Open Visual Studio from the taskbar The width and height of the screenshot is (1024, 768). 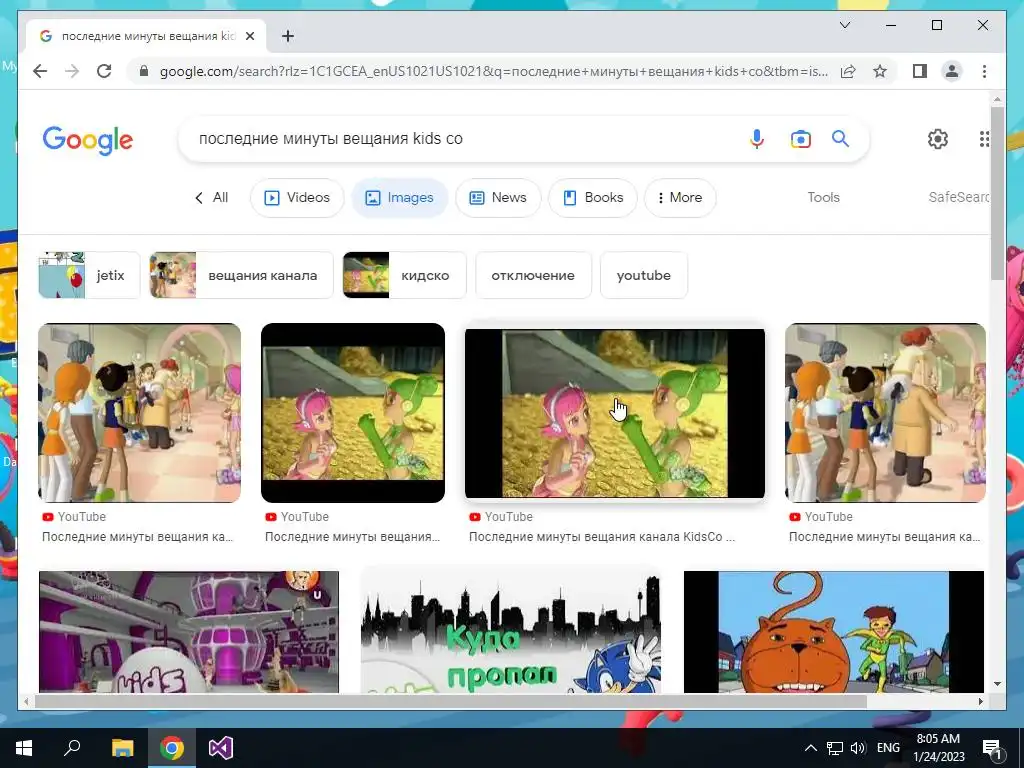tap(221, 748)
